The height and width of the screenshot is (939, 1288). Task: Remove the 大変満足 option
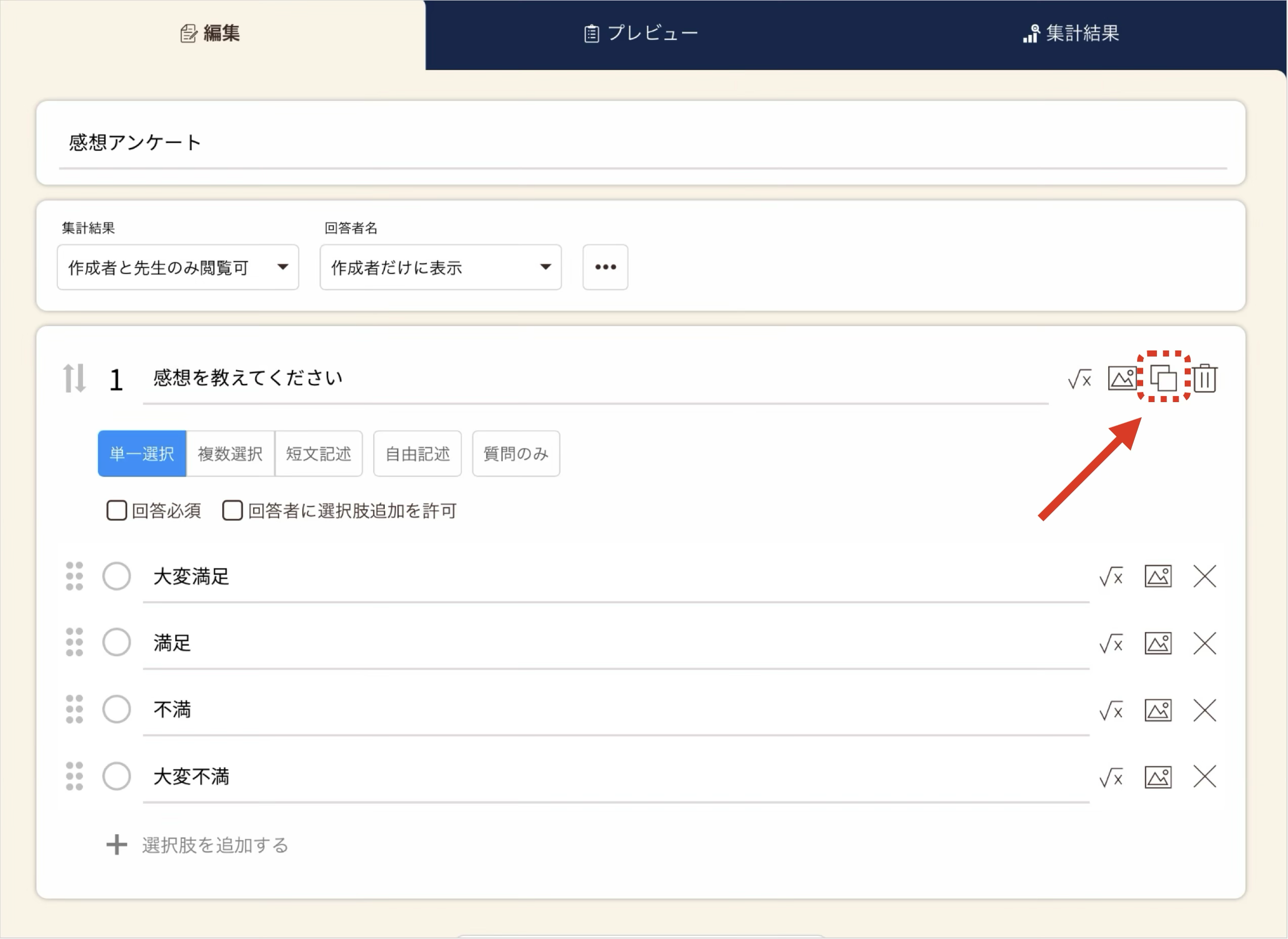point(1204,576)
